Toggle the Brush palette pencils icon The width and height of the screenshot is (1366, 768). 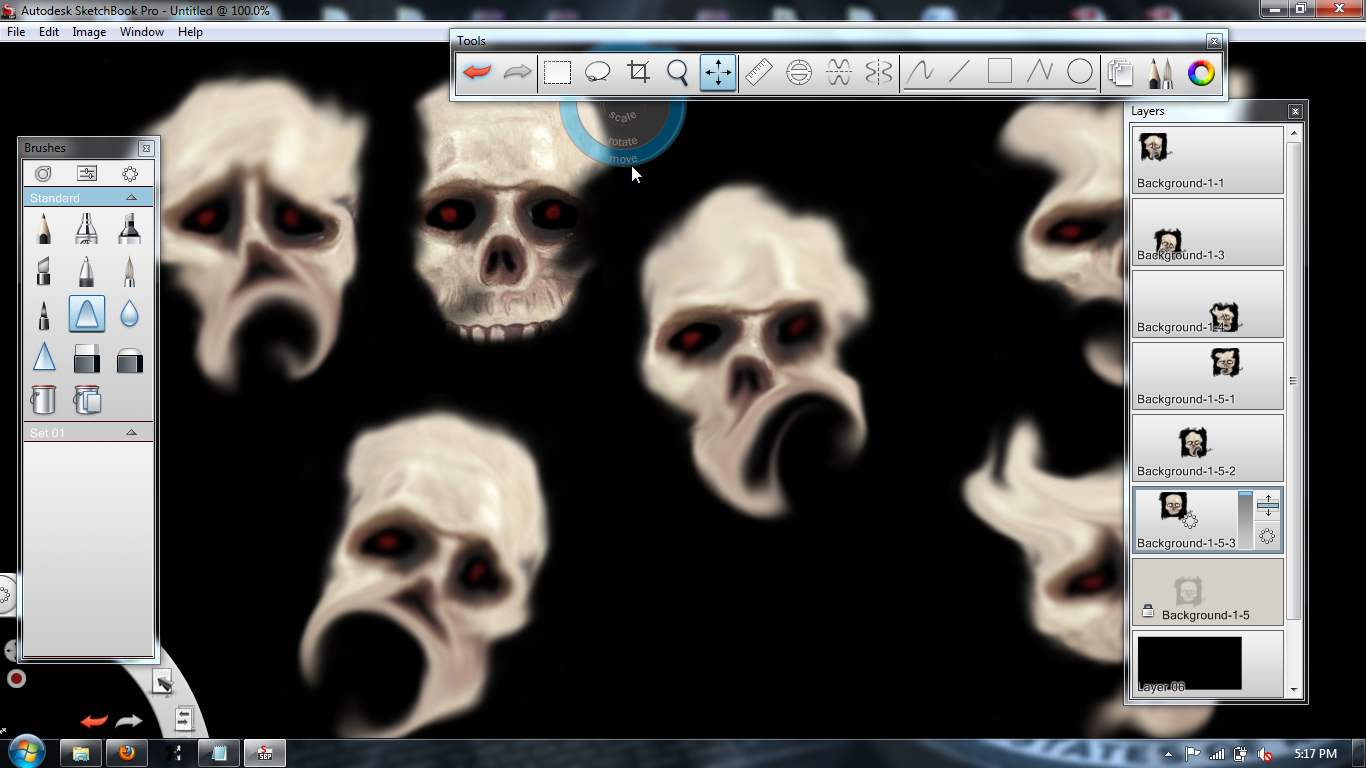click(1161, 73)
